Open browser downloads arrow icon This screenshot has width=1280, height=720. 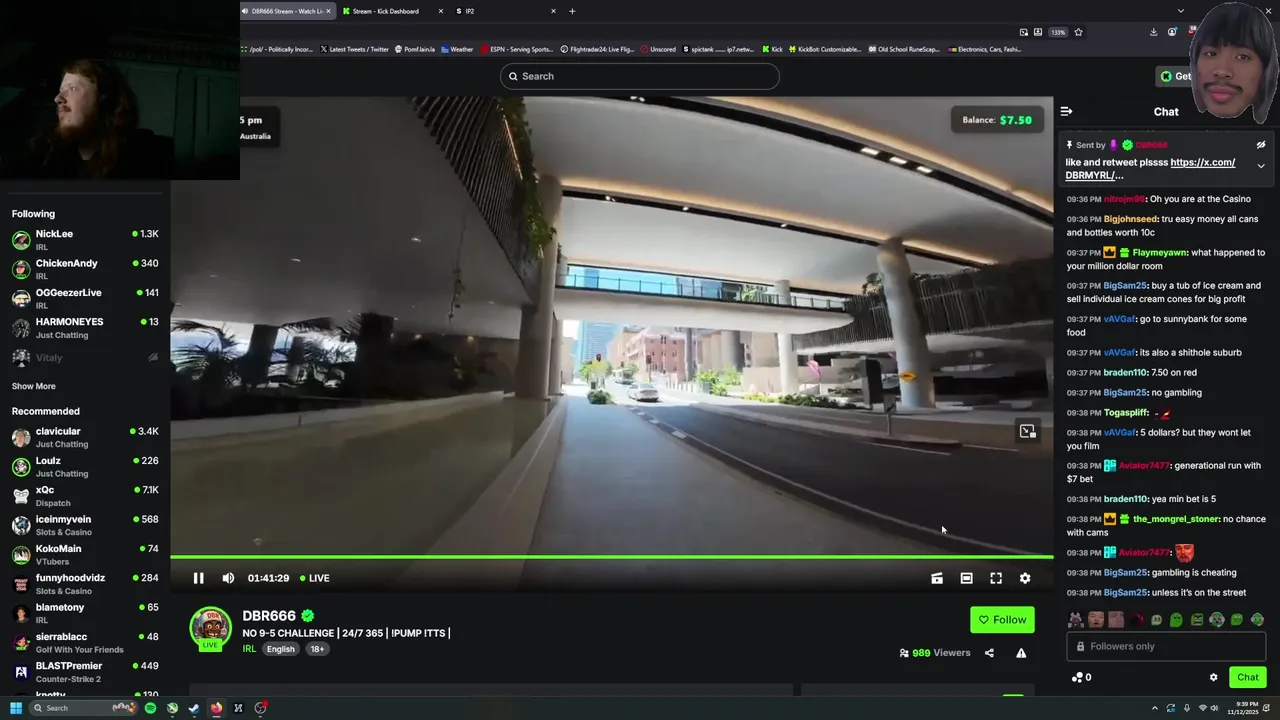click(1153, 32)
